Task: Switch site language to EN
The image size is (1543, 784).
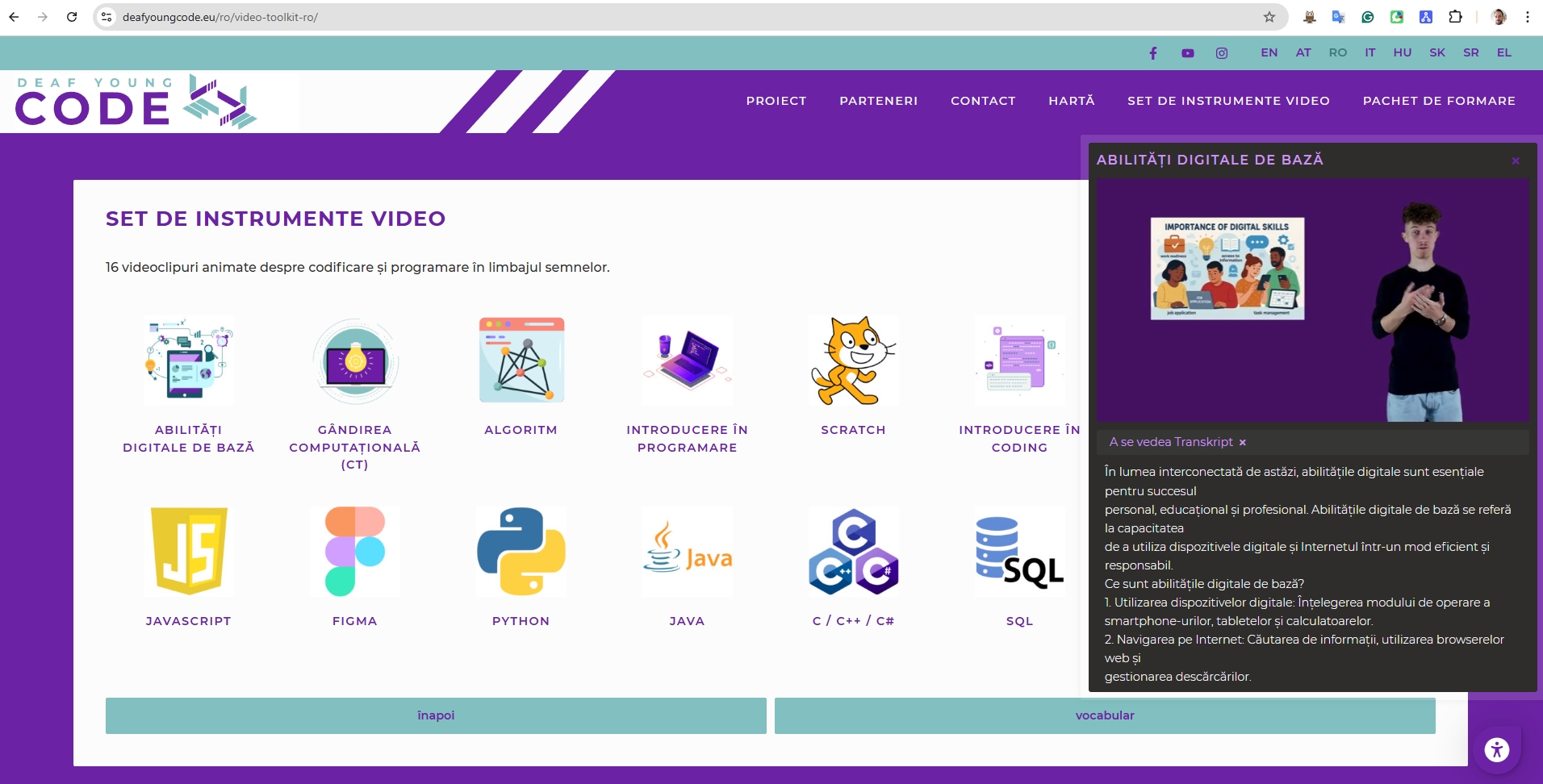Action: click(x=1269, y=52)
